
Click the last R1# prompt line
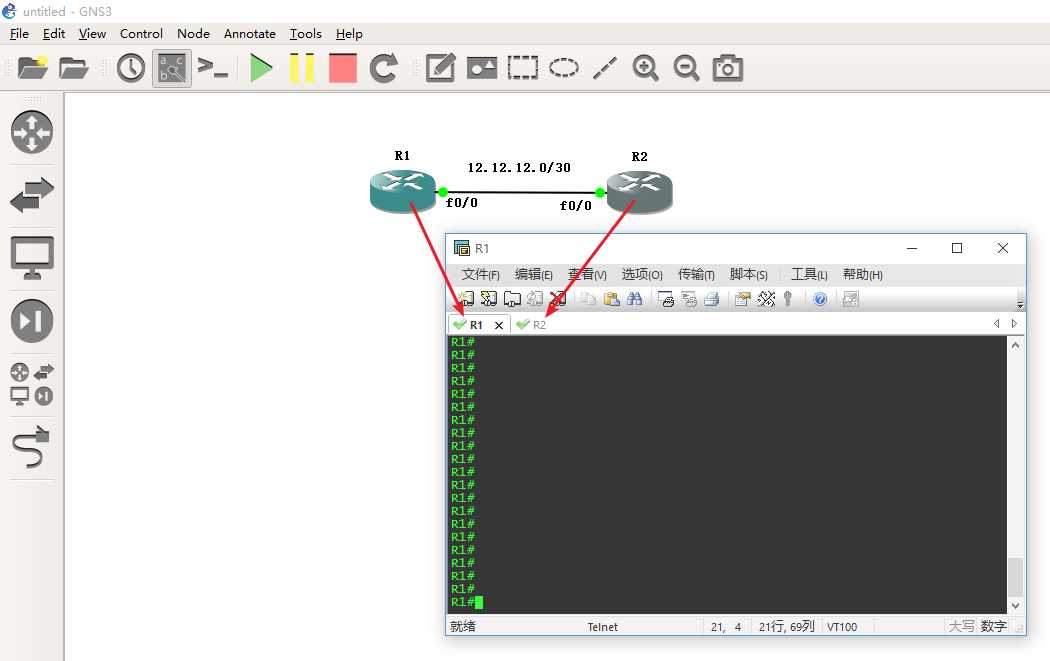click(467, 602)
